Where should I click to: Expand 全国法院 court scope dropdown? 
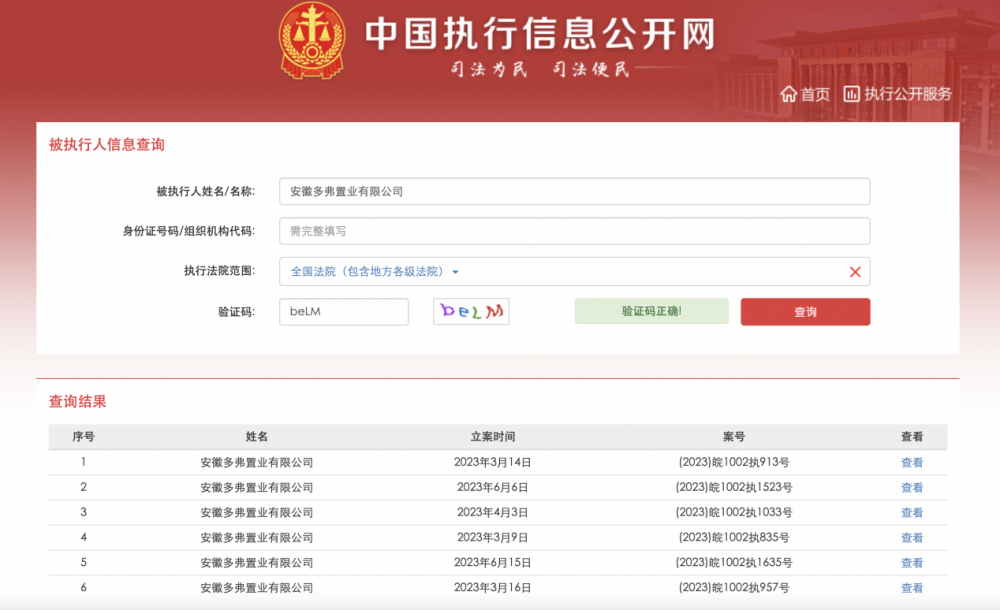click(374, 272)
